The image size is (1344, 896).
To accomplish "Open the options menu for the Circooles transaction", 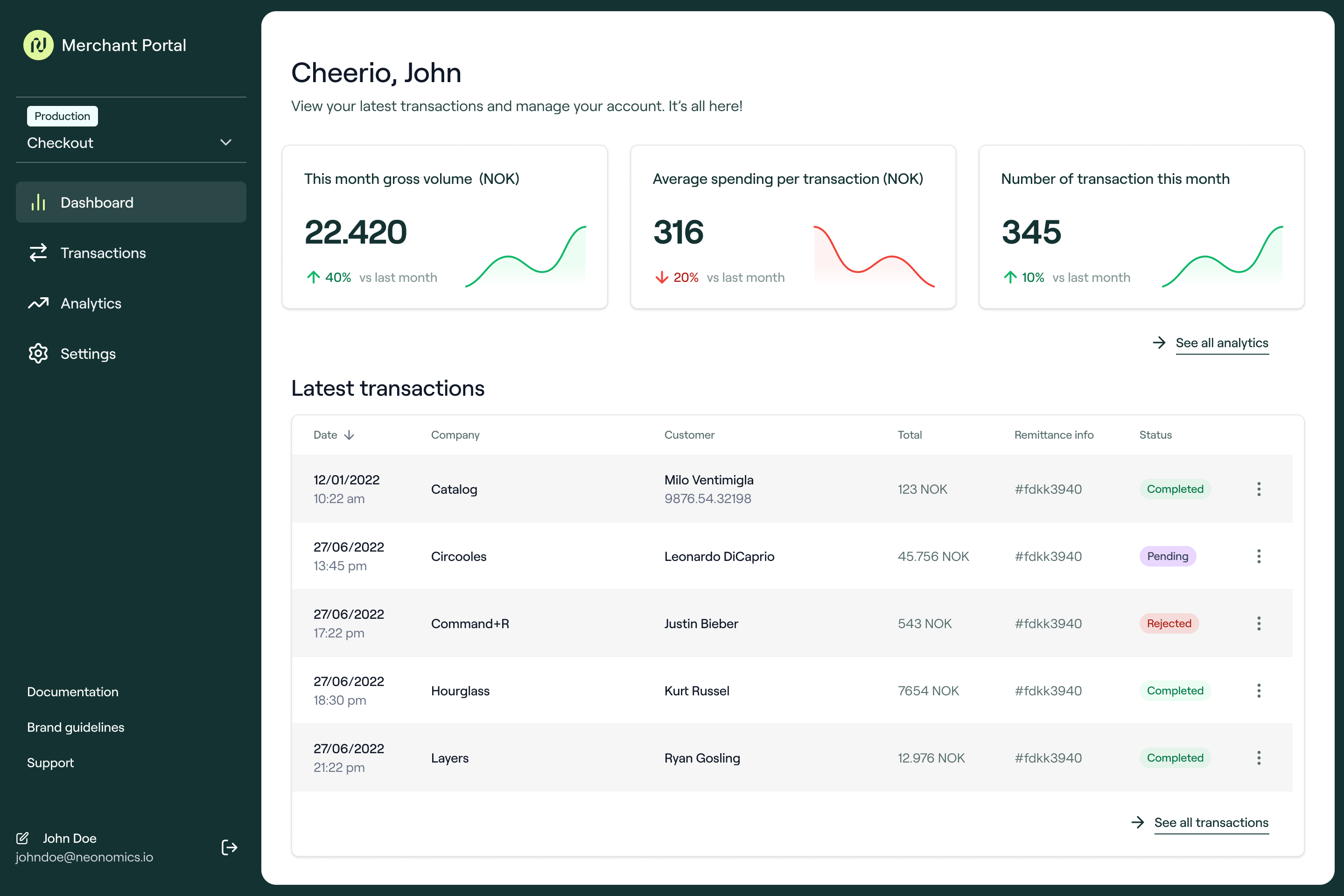I will coord(1258,556).
